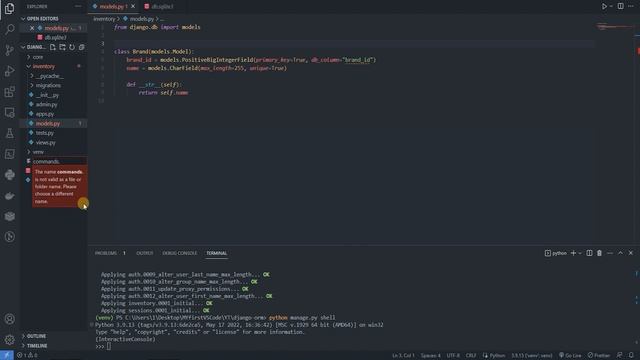Open the Search view icon
The width and height of the screenshot is (640, 360).
9,29
